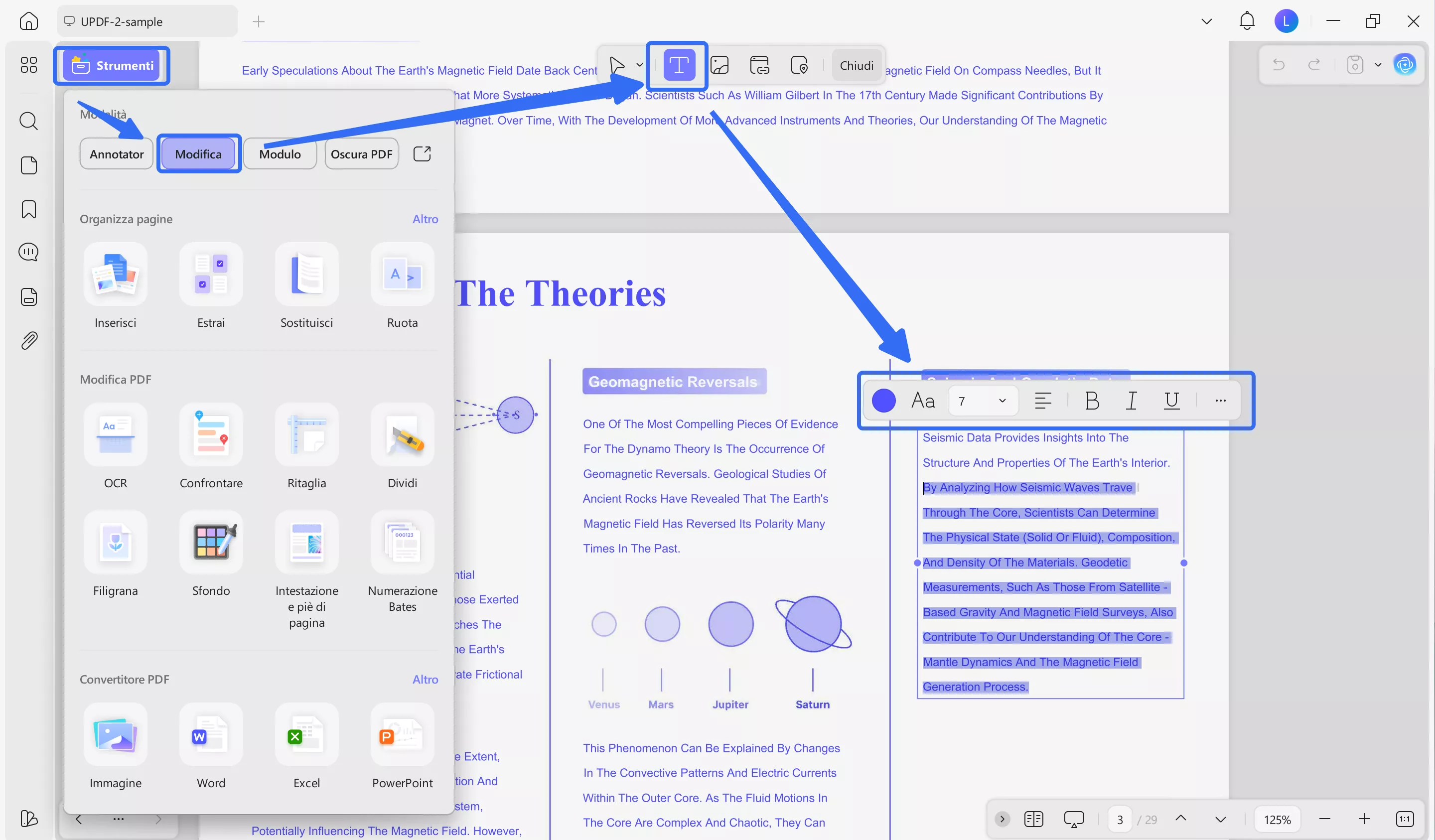Toggle italic formatting
1435x840 pixels.
(x=1132, y=401)
